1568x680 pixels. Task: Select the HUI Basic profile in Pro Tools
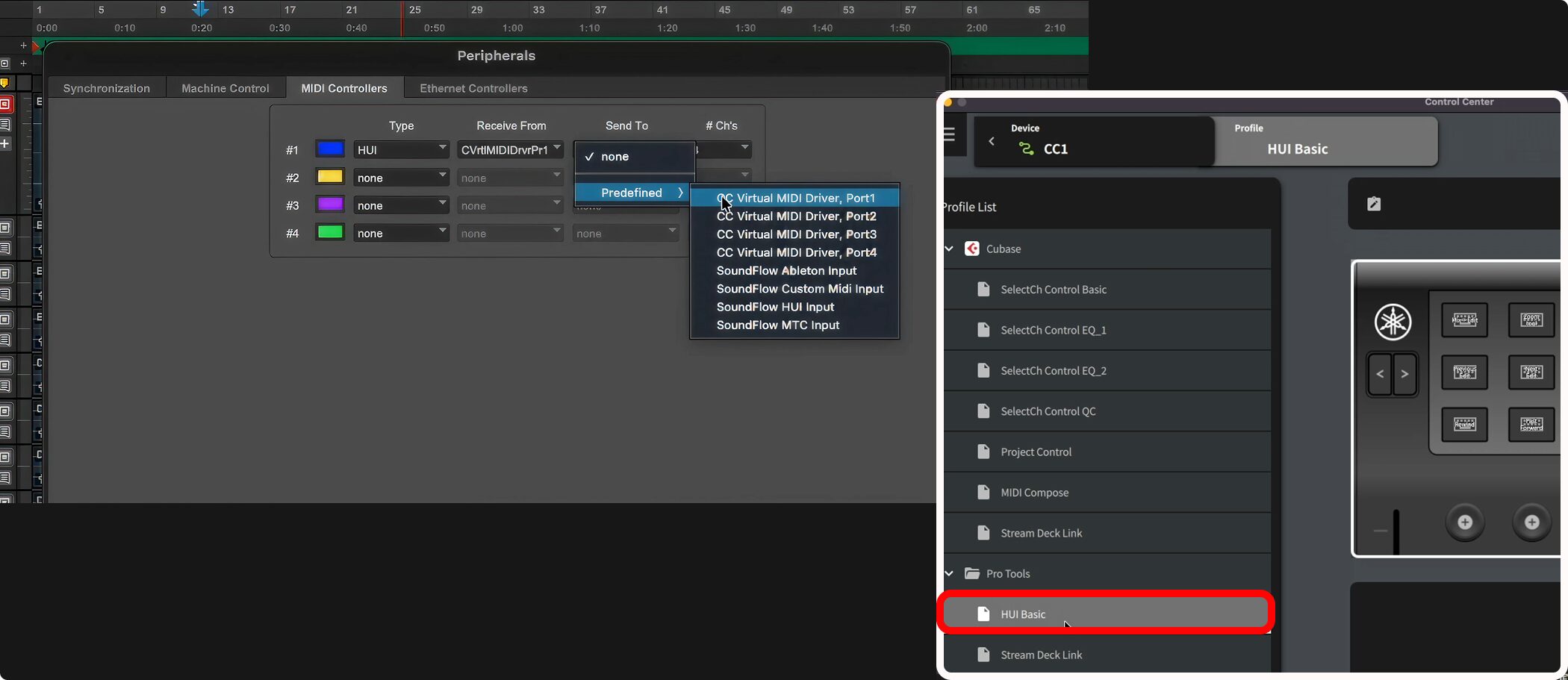1106,614
